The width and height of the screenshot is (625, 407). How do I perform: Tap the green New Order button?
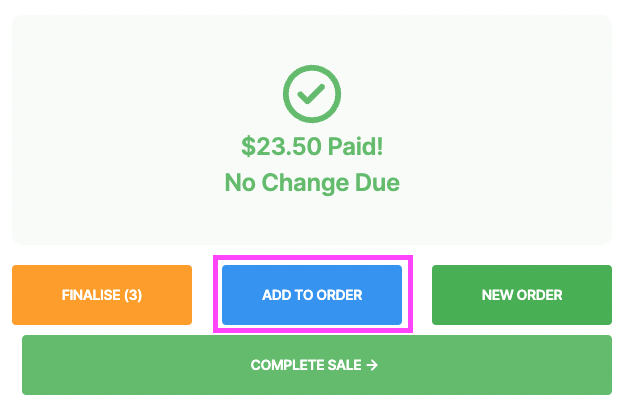pos(522,295)
